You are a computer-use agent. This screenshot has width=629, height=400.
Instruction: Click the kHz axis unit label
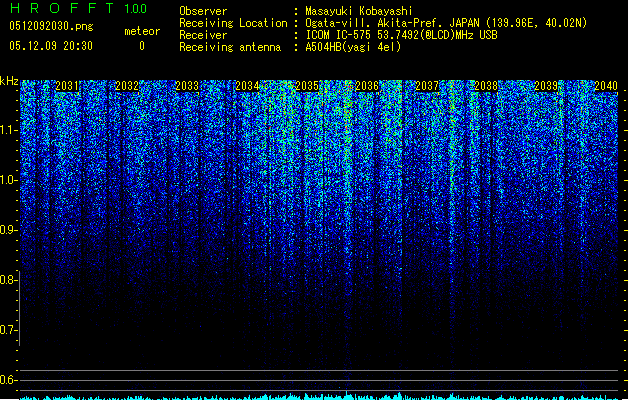[9, 81]
